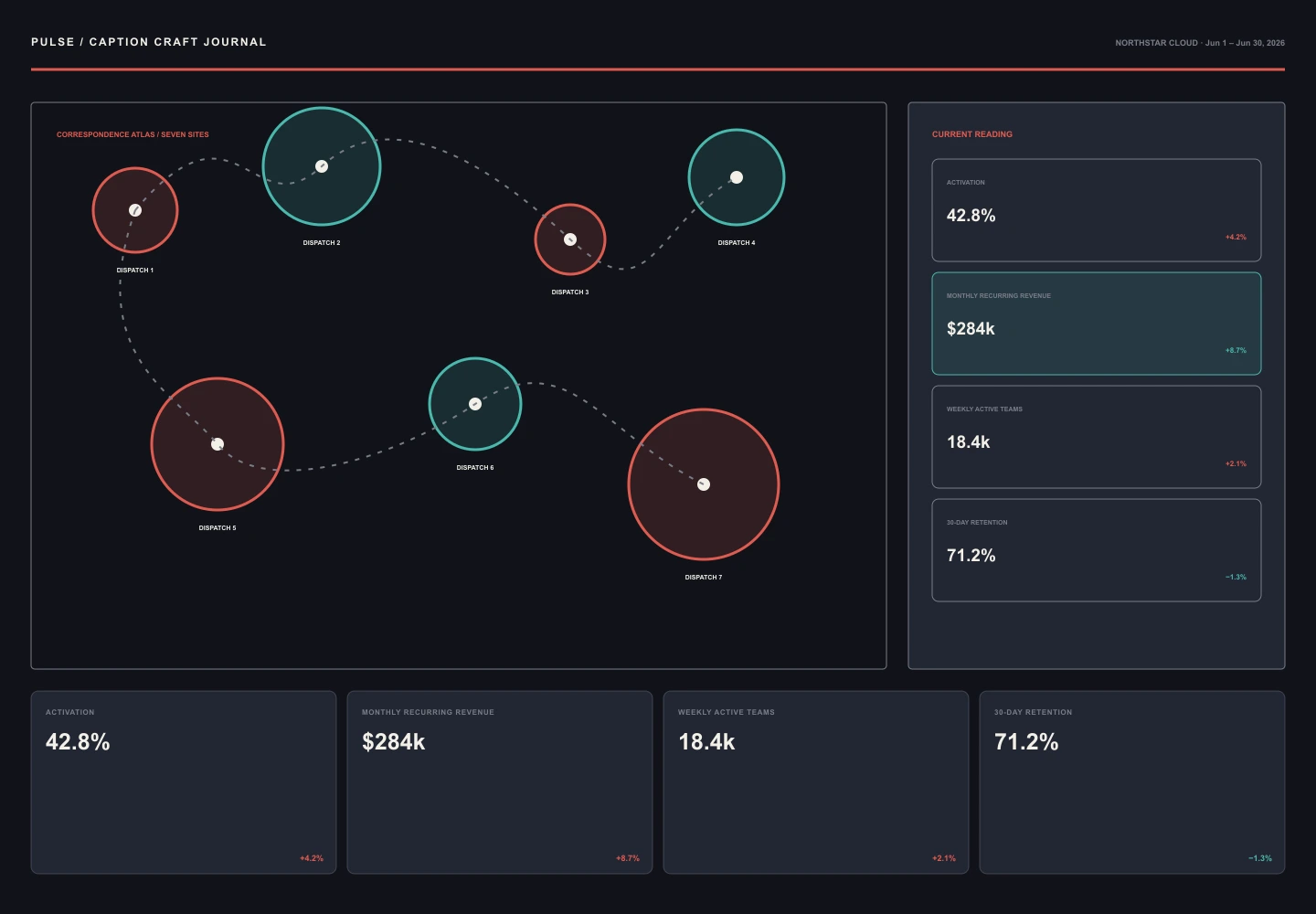Choose the 30-Day Retention reading card
This screenshot has height=914, width=1316.
point(1097,550)
